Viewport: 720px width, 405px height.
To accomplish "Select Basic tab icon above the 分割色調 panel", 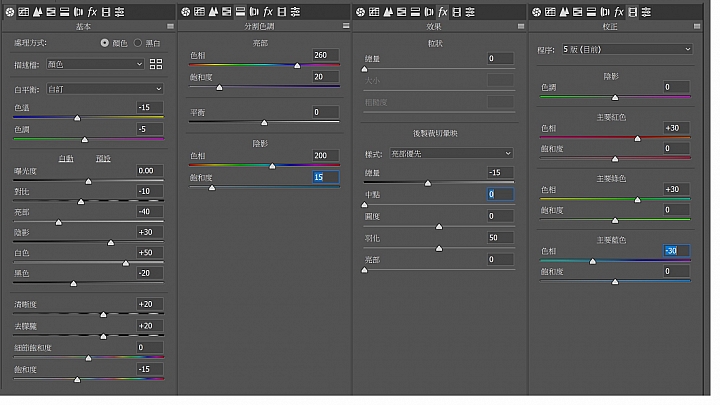I will pos(186,12).
